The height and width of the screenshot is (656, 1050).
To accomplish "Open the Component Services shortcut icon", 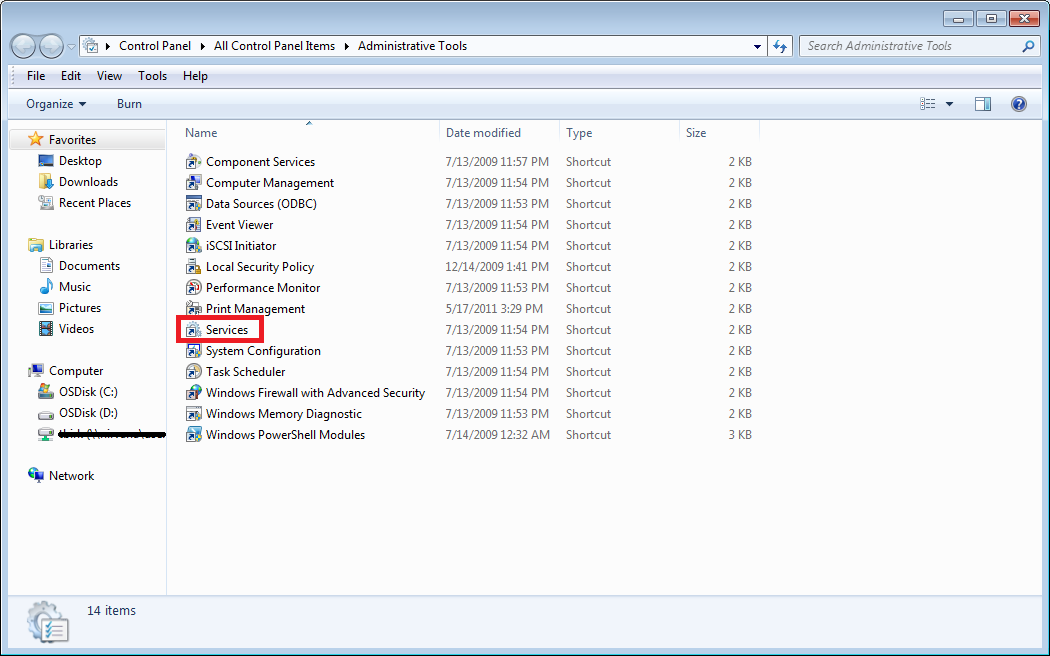I will [194, 161].
